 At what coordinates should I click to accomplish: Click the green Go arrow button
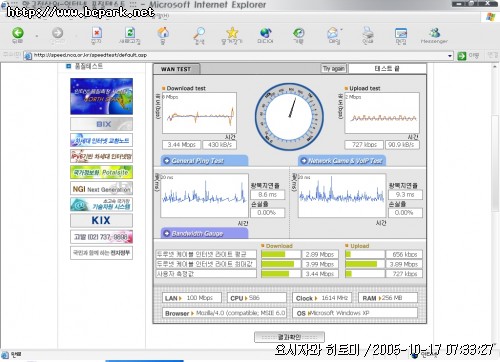pos(462,56)
